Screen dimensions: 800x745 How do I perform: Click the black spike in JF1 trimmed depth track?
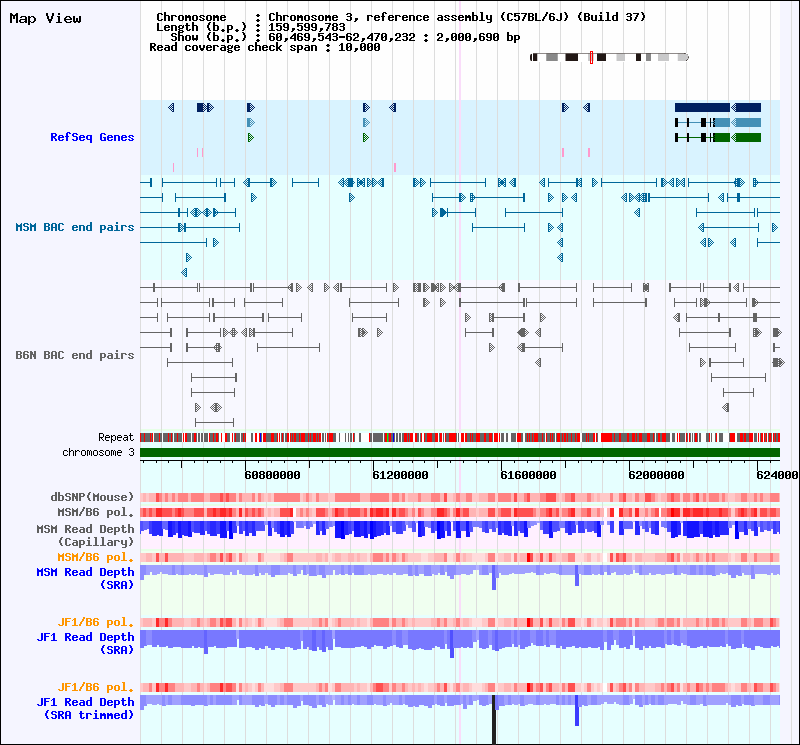click(x=494, y=719)
